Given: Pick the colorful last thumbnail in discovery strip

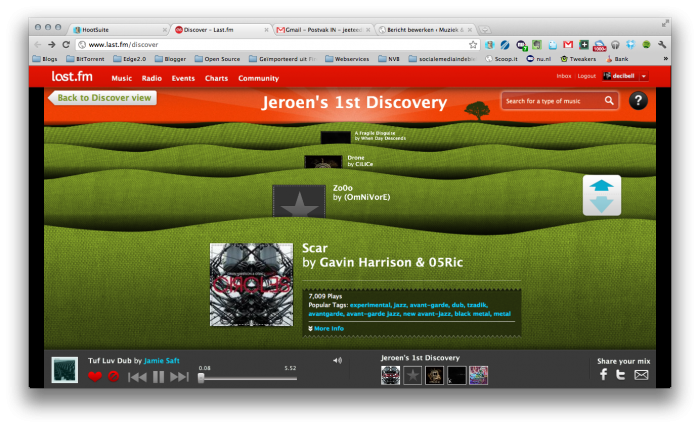Looking at the screenshot, I should pos(479,375).
